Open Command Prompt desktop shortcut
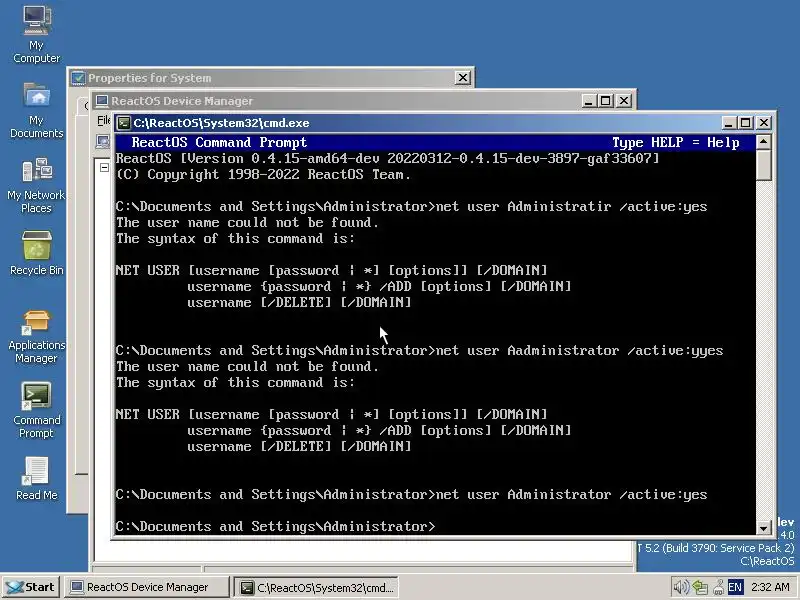Viewport: 800px width, 600px height. (x=36, y=410)
